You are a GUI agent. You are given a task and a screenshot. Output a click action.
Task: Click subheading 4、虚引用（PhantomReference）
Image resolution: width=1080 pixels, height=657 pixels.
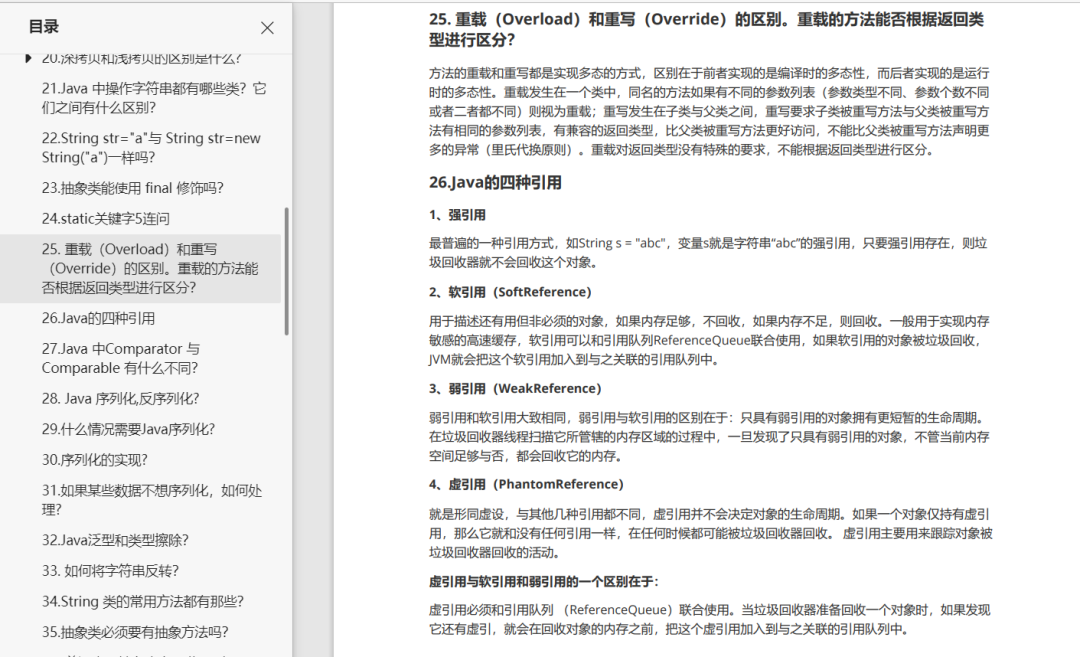(x=526, y=484)
